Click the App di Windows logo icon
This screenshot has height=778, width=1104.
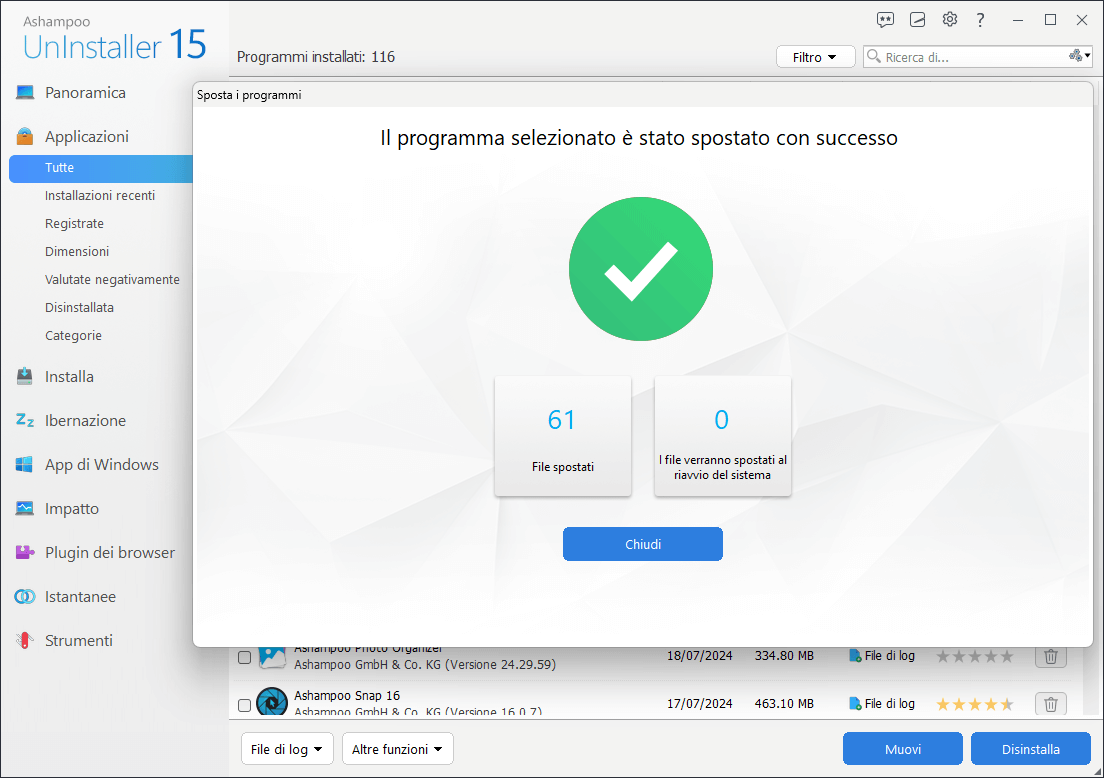coord(25,465)
